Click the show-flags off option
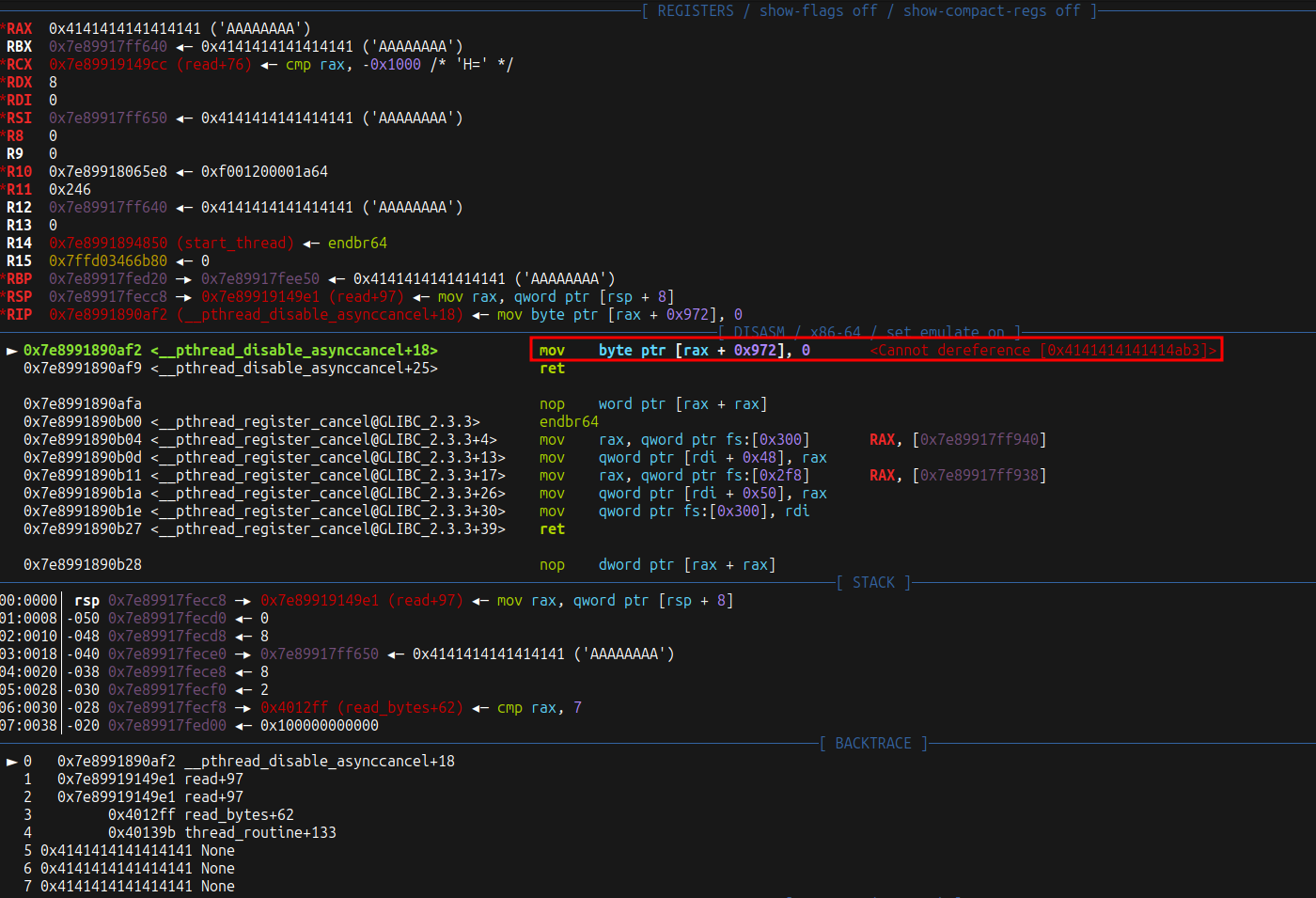The image size is (1316, 898). coord(818,11)
